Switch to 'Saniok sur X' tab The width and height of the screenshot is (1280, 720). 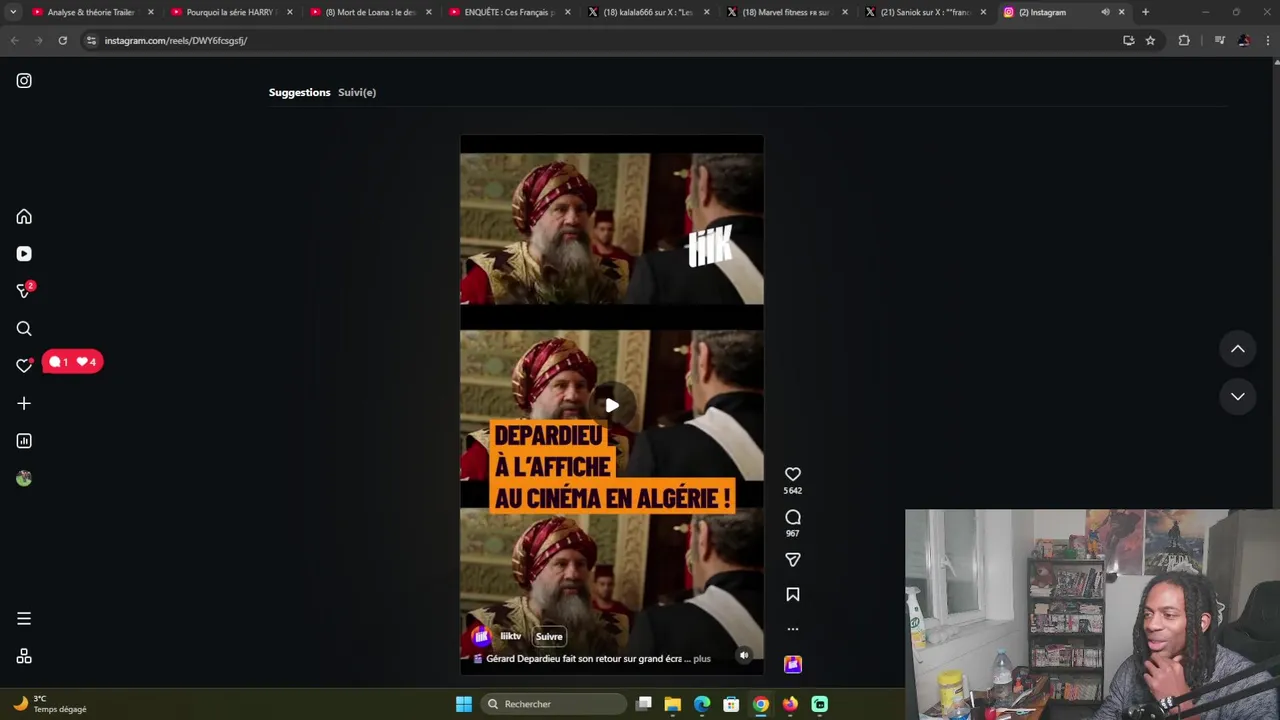pos(926,12)
